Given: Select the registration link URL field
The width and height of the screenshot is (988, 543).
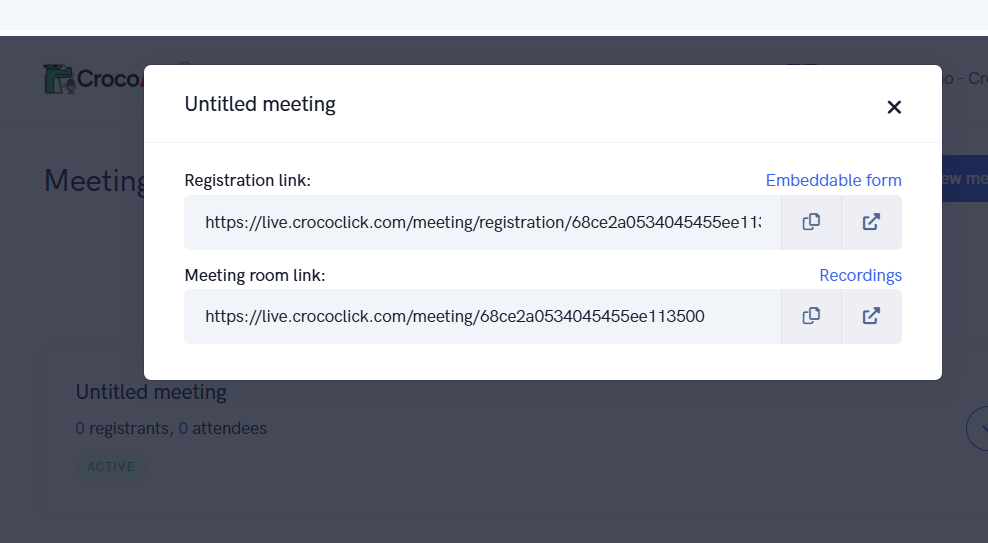Looking at the screenshot, I should [x=483, y=222].
